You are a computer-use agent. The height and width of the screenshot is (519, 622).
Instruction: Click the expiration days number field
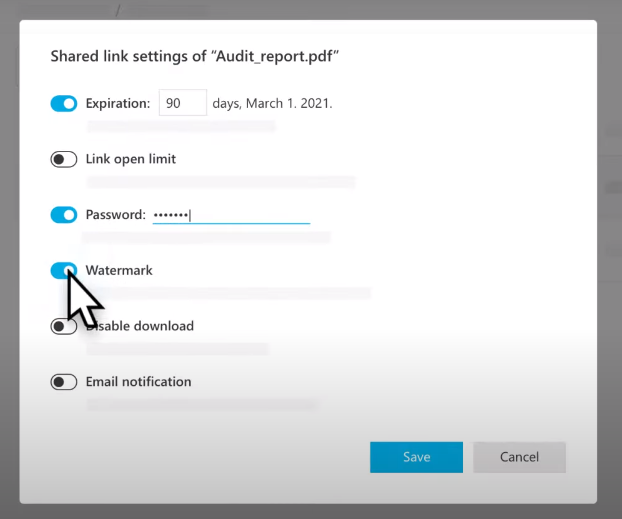(x=182, y=103)
